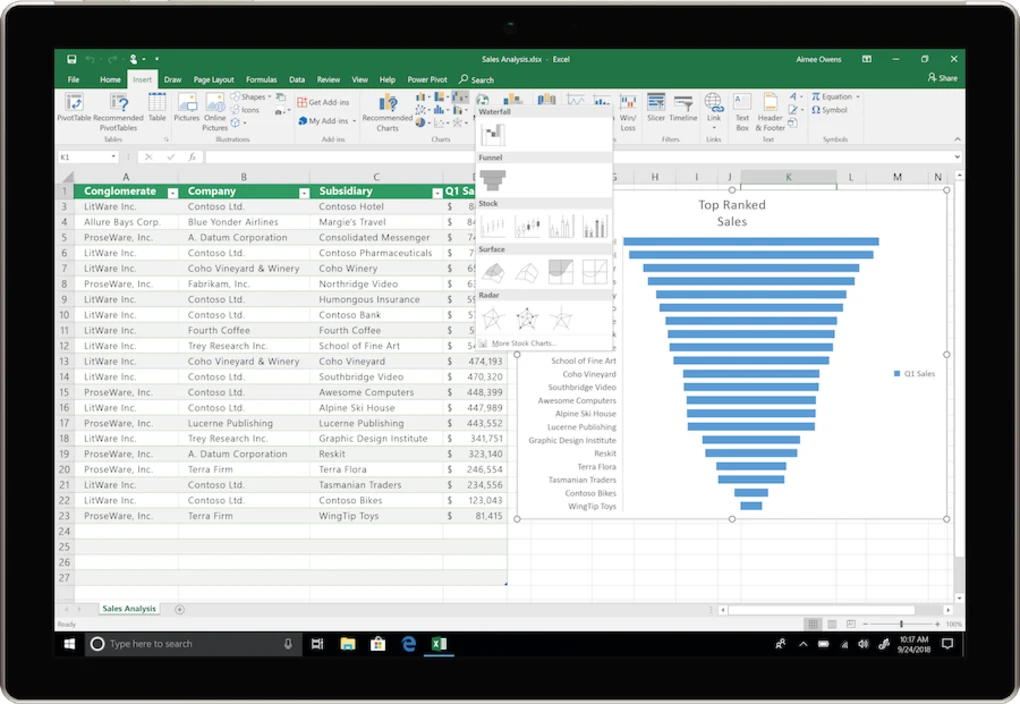Click the Slicer filter icon
Screen dimensions: 1020x704
click(656, 108)
